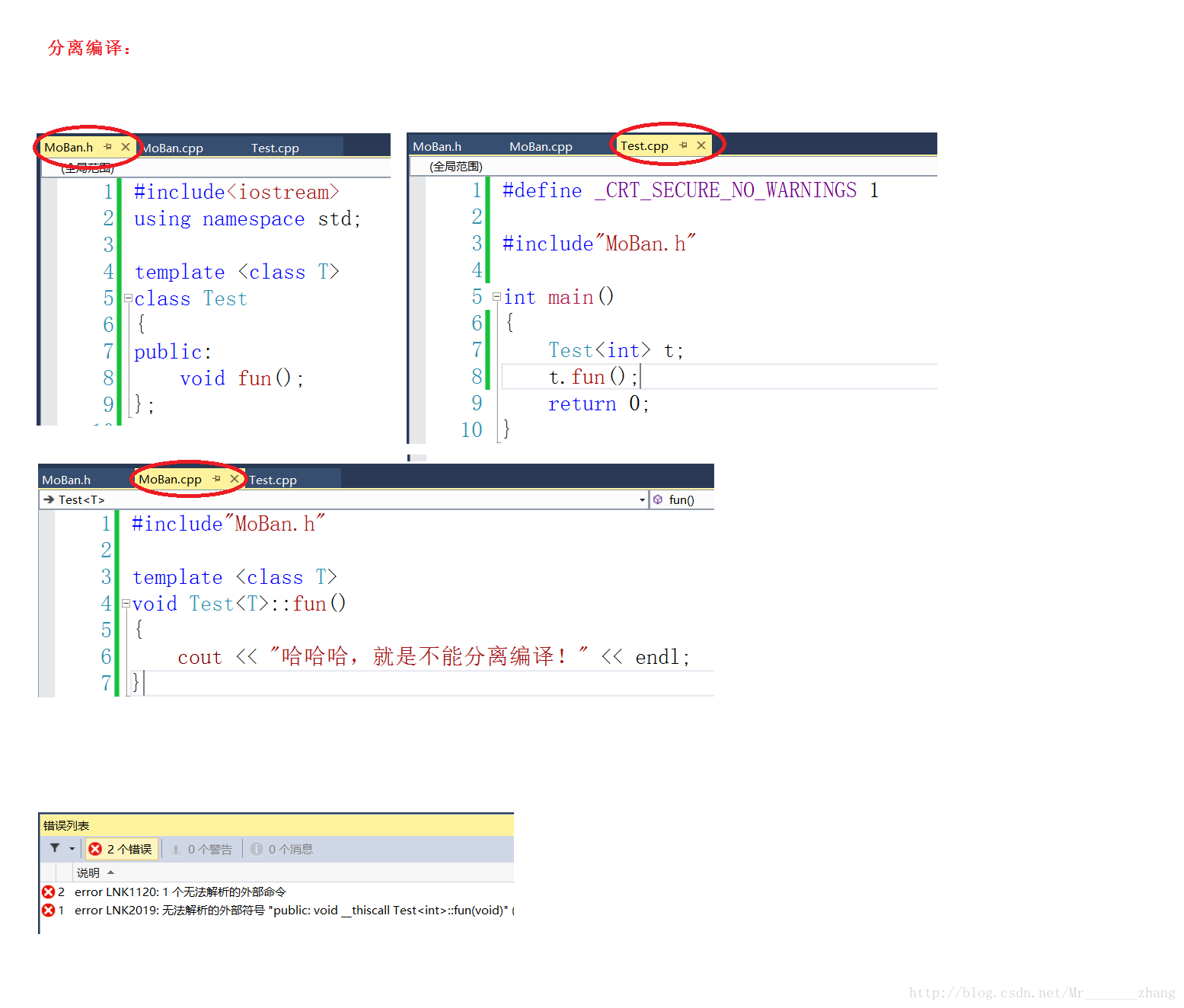Screen dimensions: 1184x1008
Task: Click the cout line in MoBan.cpp
Action: pyautogui.click(x=433, y=657)
